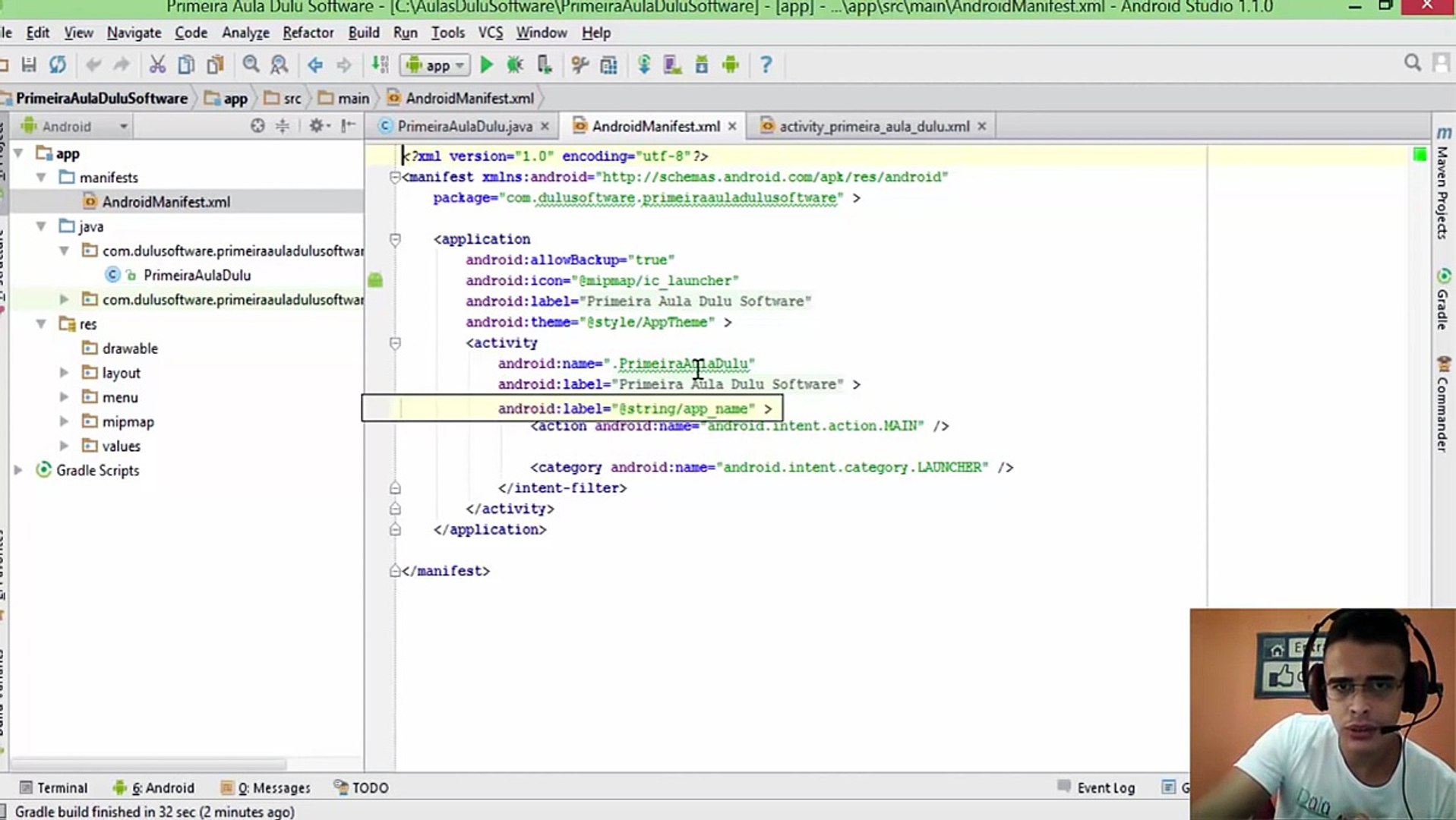Open the Build menu
Viewport: 1456px width, 820px height.
tap(364, 33)
